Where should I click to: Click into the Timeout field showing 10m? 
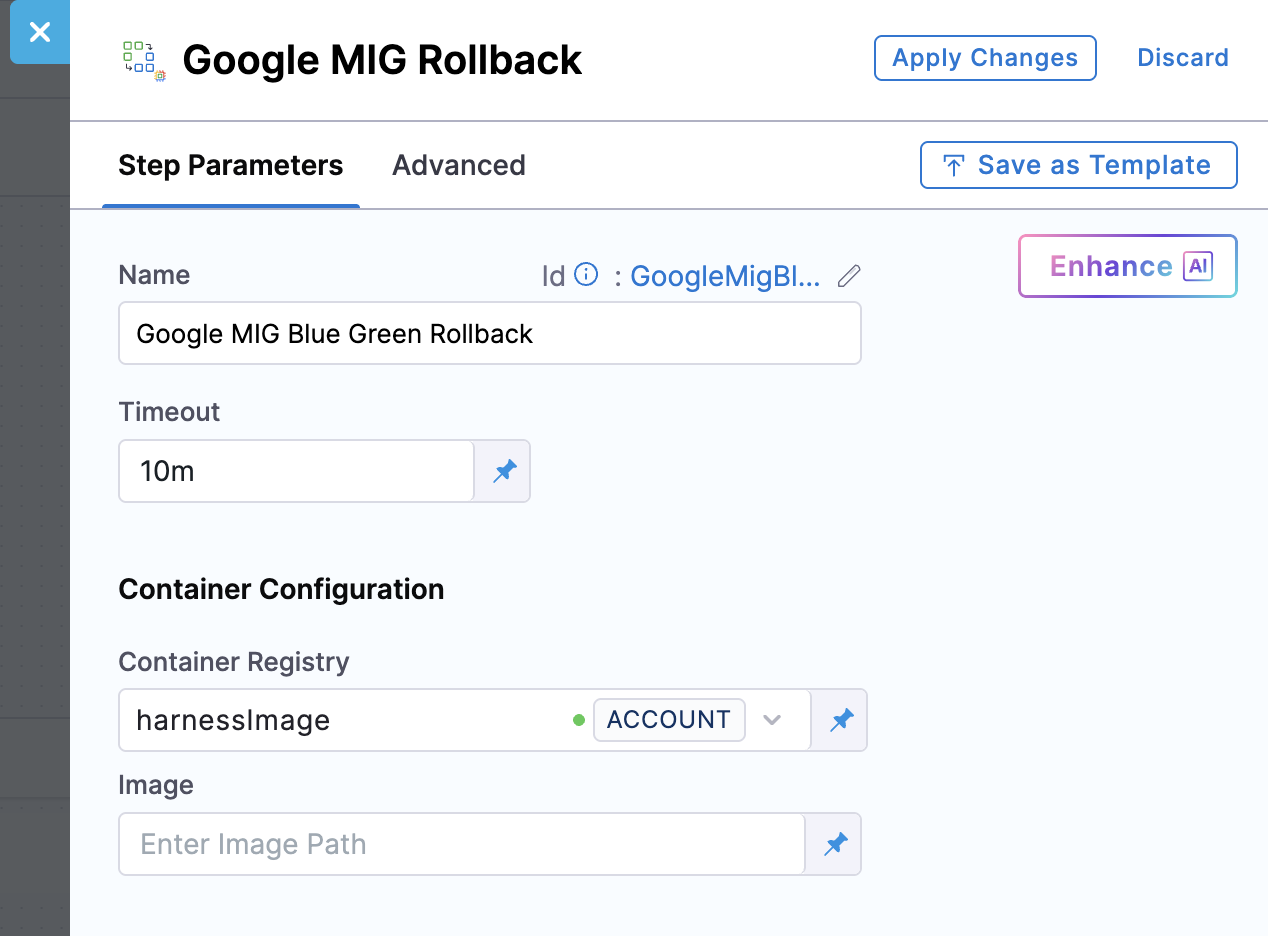pyautogui.click(x=296, y=471)
